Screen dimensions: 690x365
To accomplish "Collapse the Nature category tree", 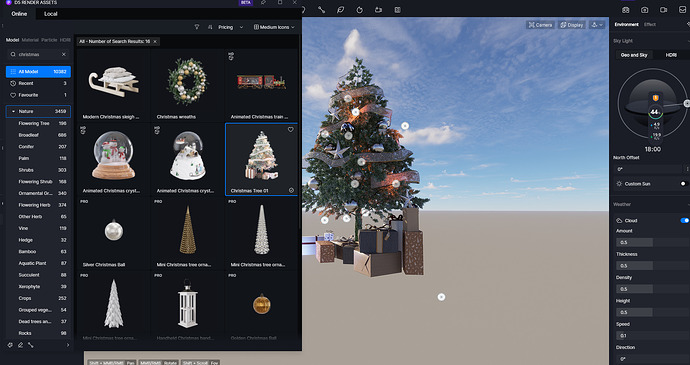I will pos(13,112).
